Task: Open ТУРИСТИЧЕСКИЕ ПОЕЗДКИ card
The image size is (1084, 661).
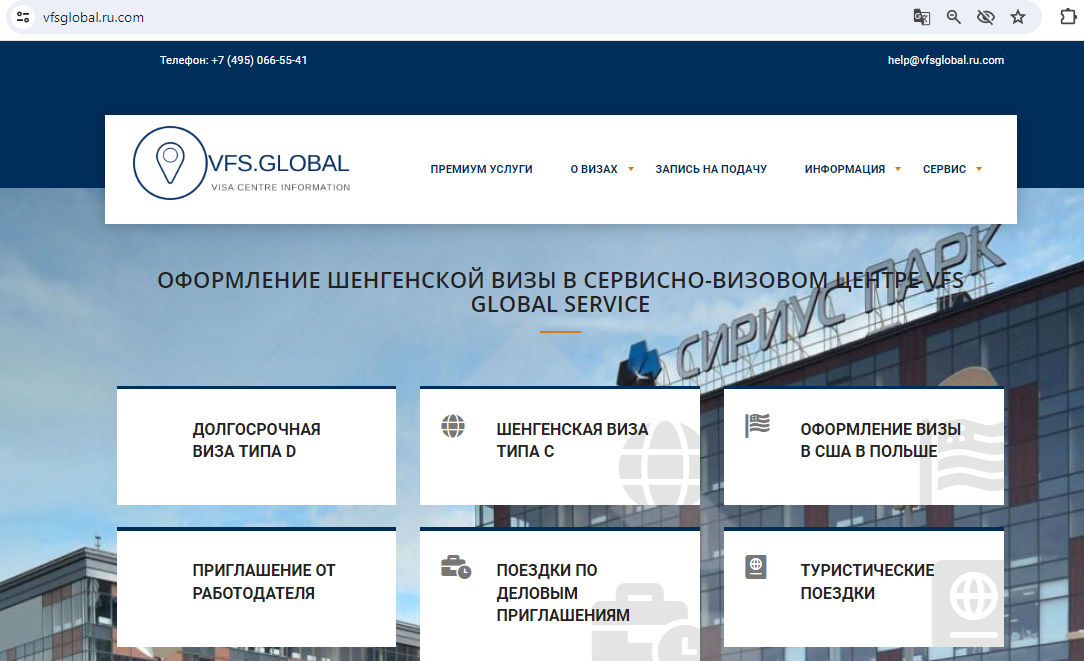Action: coord(863,588)
